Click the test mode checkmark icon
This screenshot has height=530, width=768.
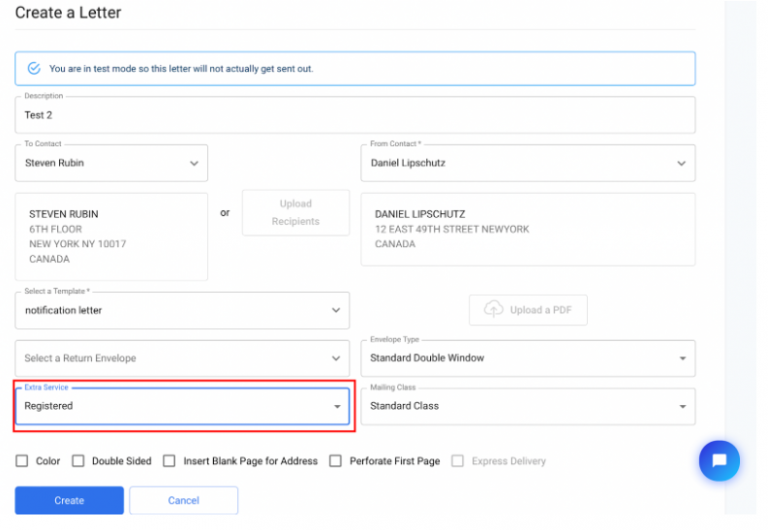coord(34,69)
